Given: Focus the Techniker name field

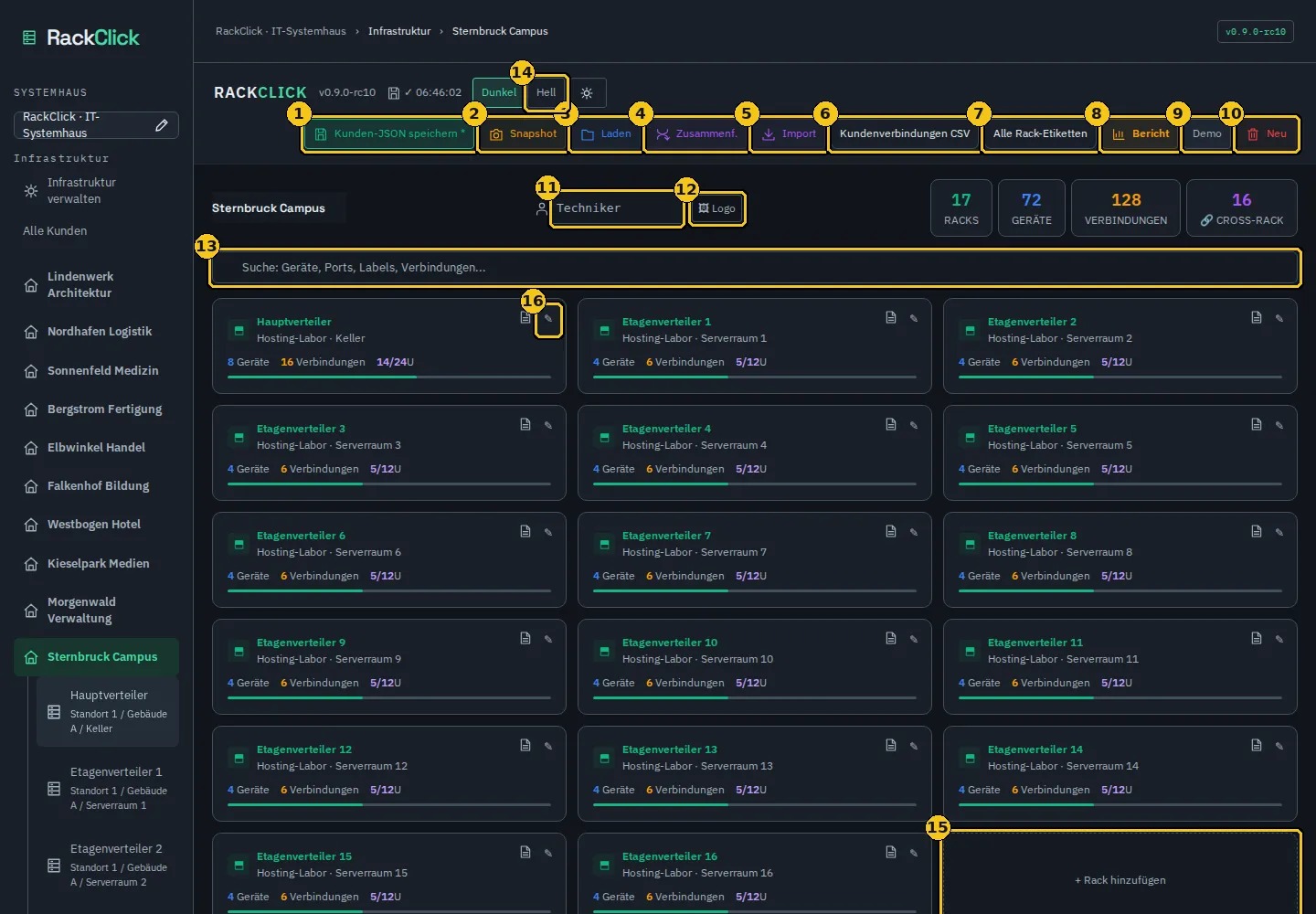Looking at the screenshot, I should [618, 208].
